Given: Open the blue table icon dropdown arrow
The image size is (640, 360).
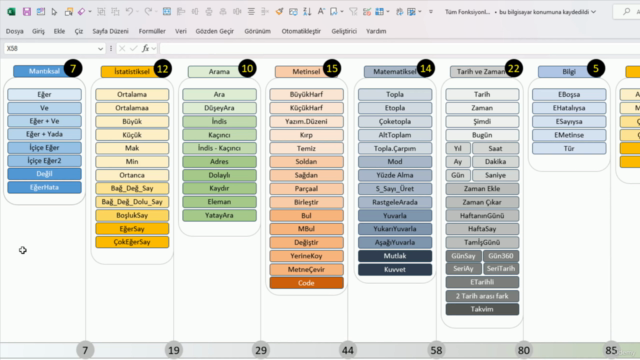Looking at the screenshot, I should click(x=387, y=12).
